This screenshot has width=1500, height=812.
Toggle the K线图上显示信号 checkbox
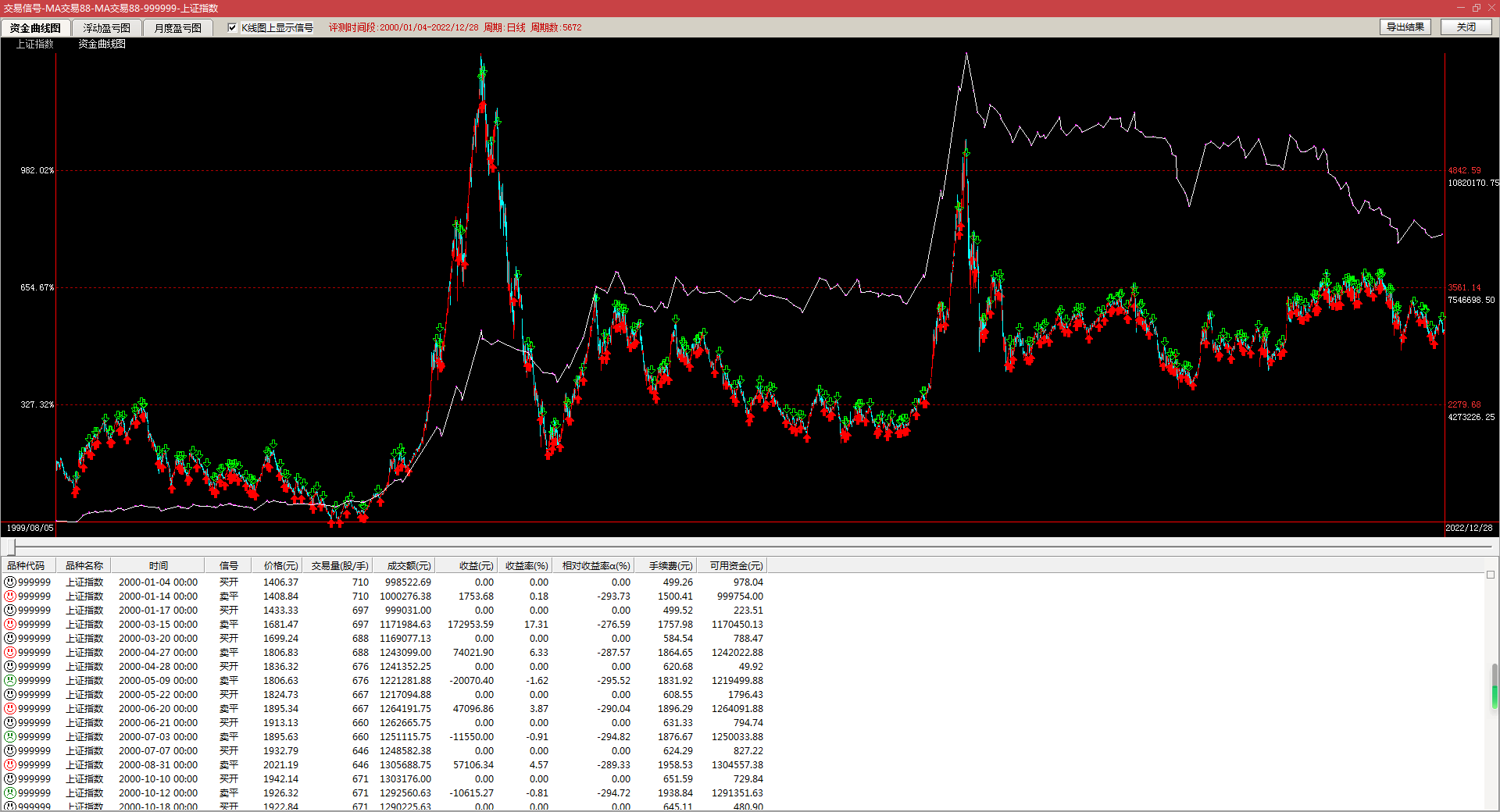pyautogui.click(x=232, y=27)
